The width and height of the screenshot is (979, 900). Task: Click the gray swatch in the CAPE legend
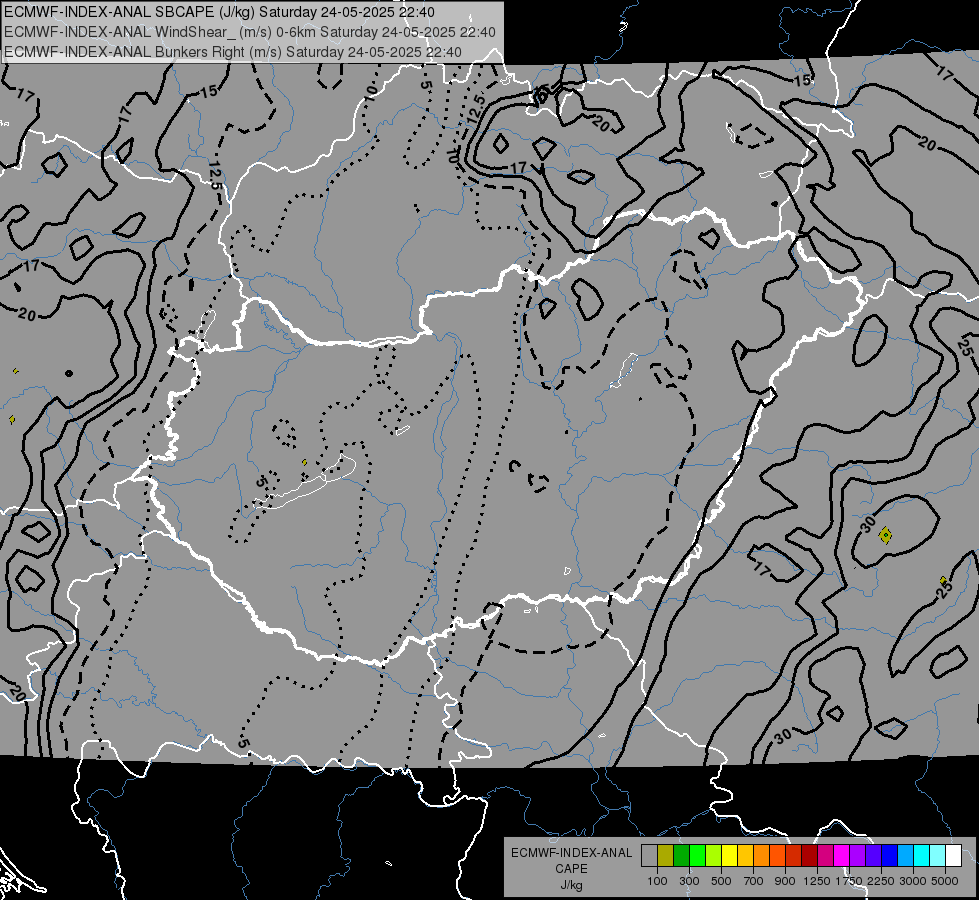click(649, 856)
